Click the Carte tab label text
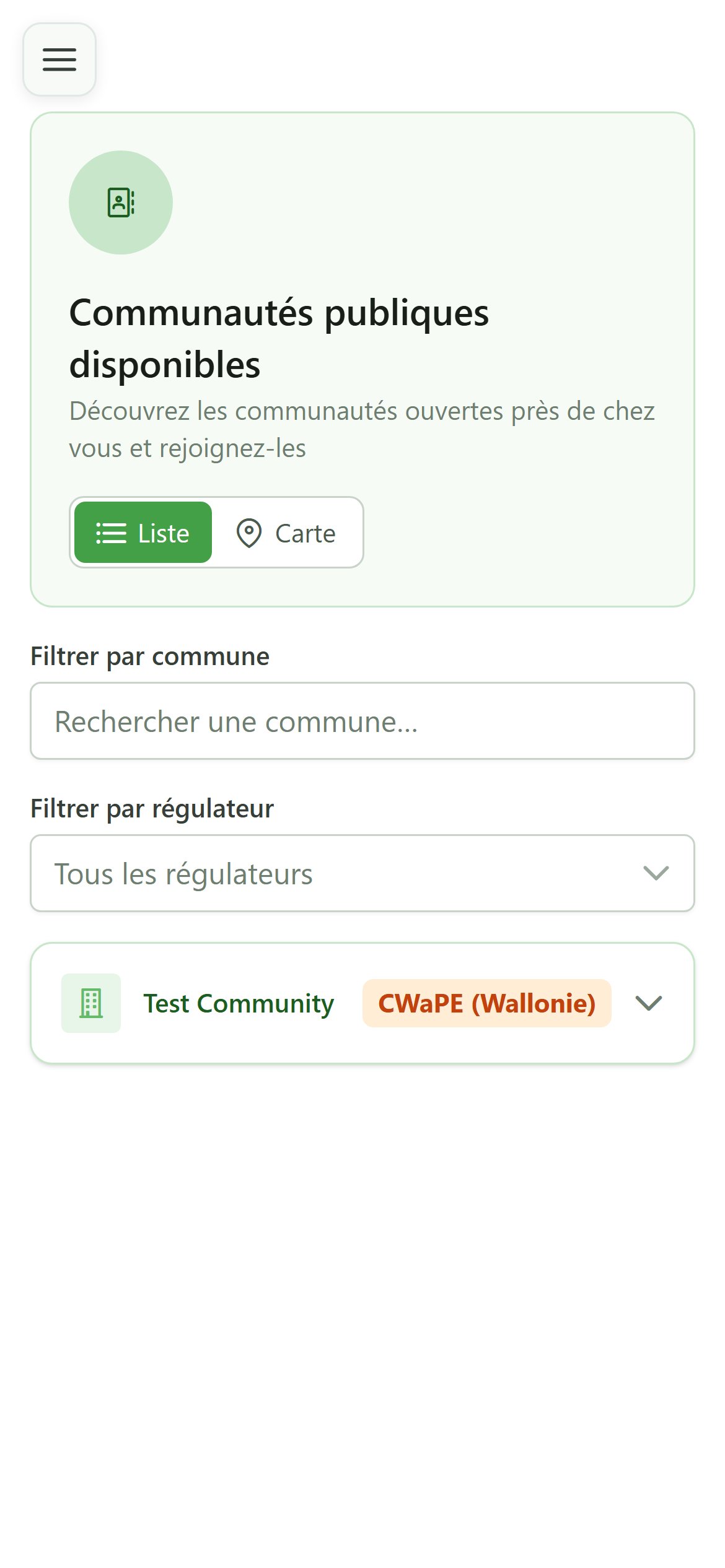This screenshot has width=725, height=1568. tap(305, 533)
